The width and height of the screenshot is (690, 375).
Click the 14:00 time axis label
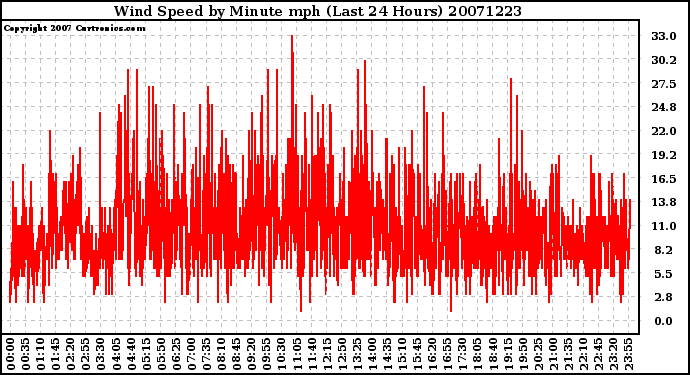(x=372, y=354)
